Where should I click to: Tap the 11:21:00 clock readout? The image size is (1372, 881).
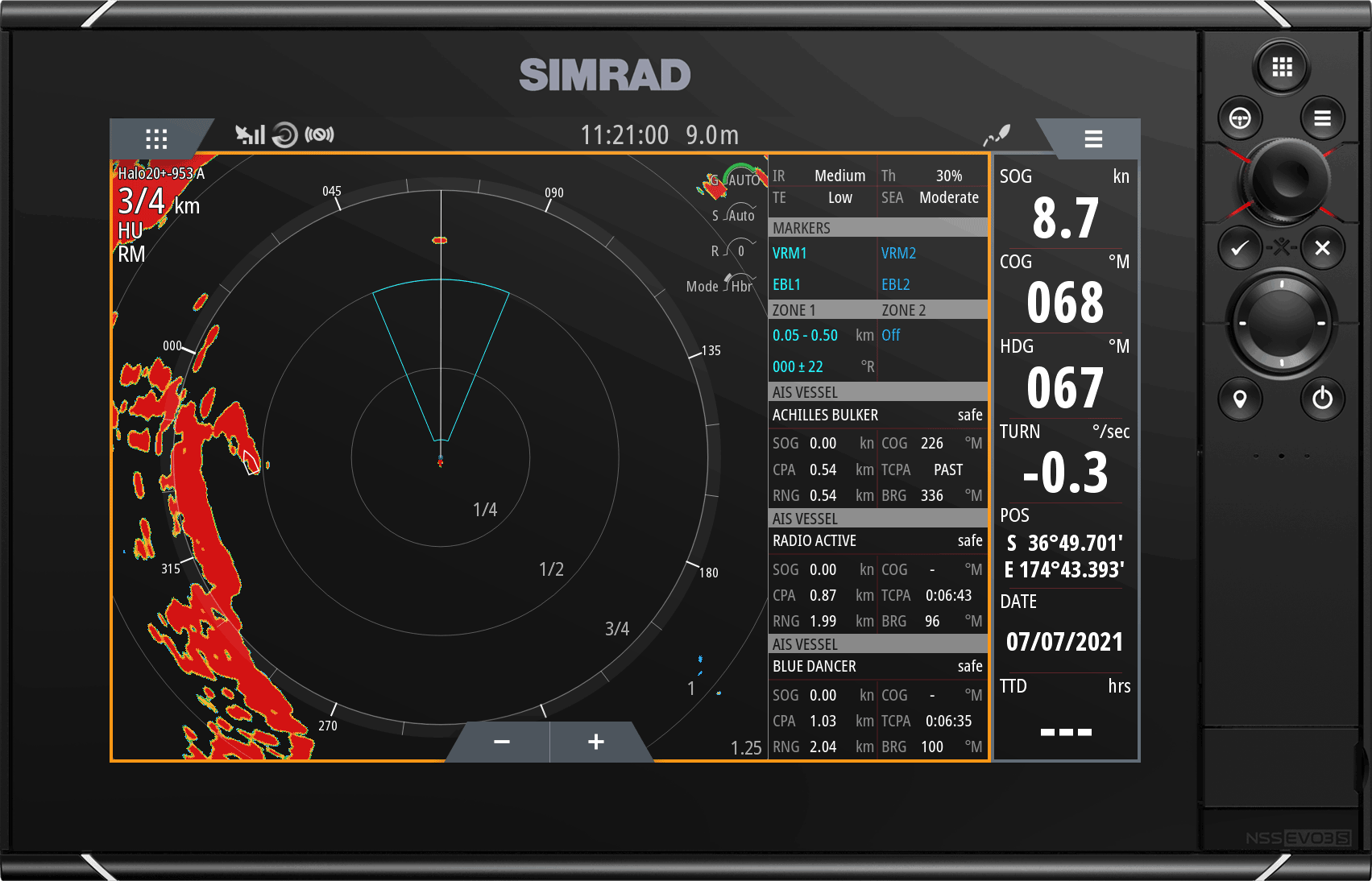[x=625, y=135]
